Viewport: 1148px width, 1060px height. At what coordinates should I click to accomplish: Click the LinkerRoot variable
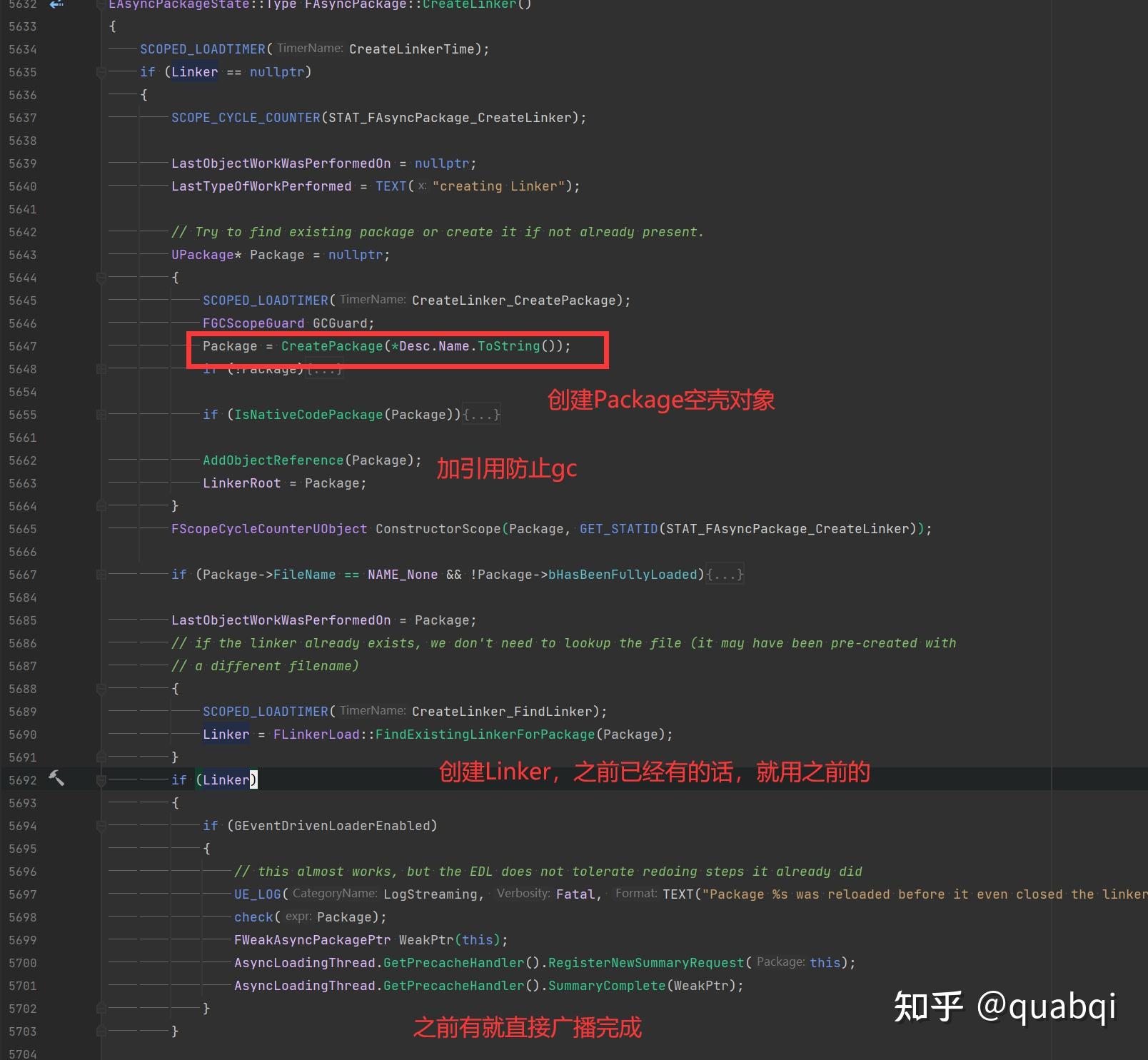click(242, 483)
